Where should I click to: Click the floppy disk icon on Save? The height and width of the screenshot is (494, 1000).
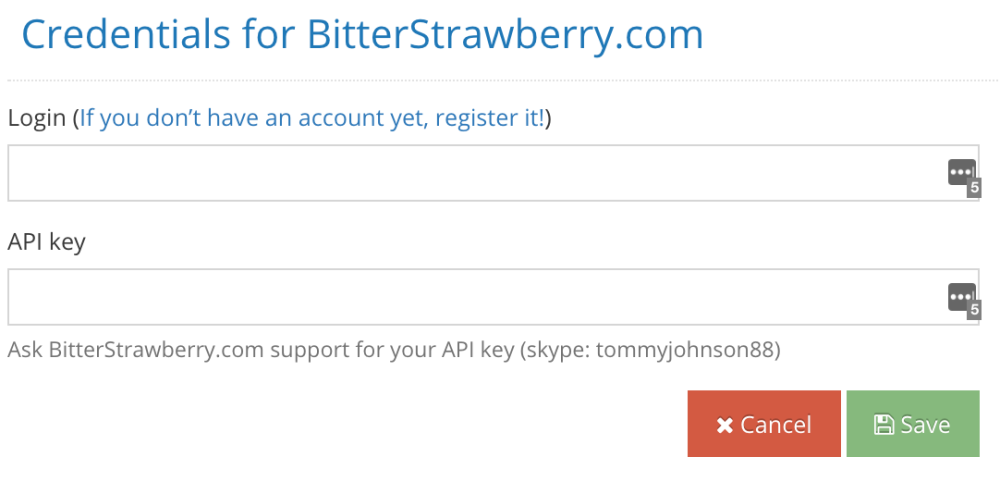[x=883, y=425]
